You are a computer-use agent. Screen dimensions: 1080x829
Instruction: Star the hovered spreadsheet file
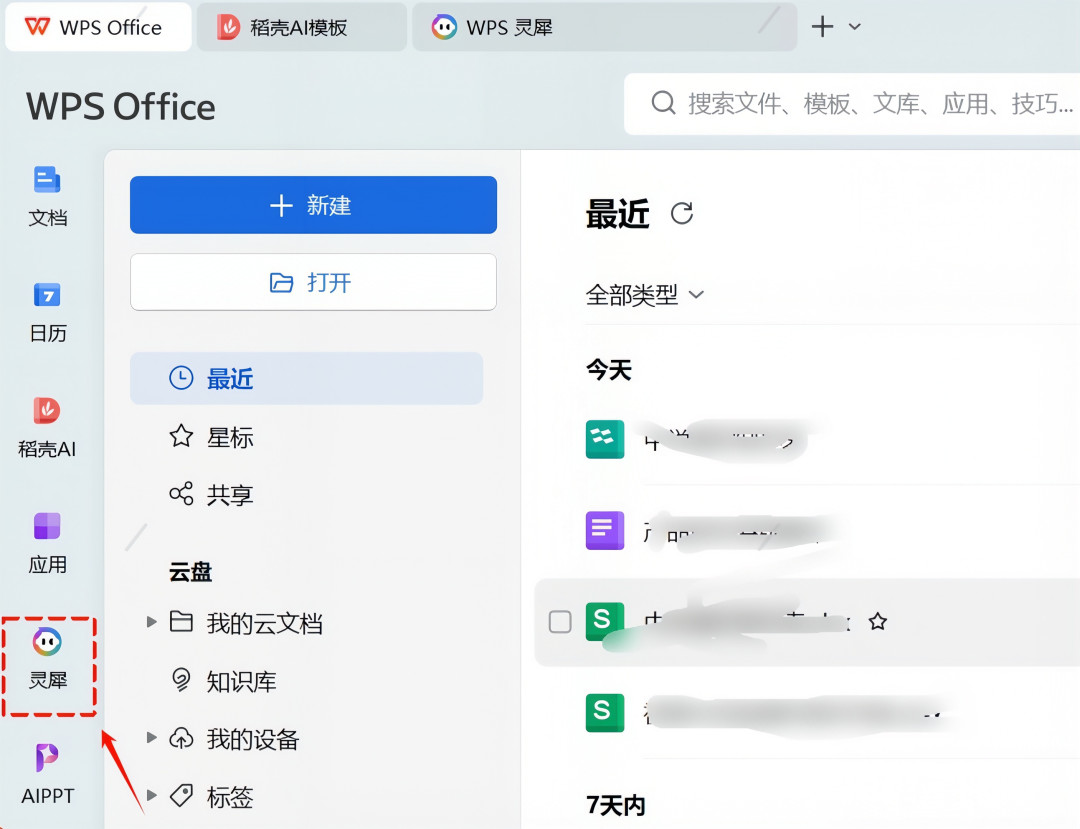tap(878, 622)
